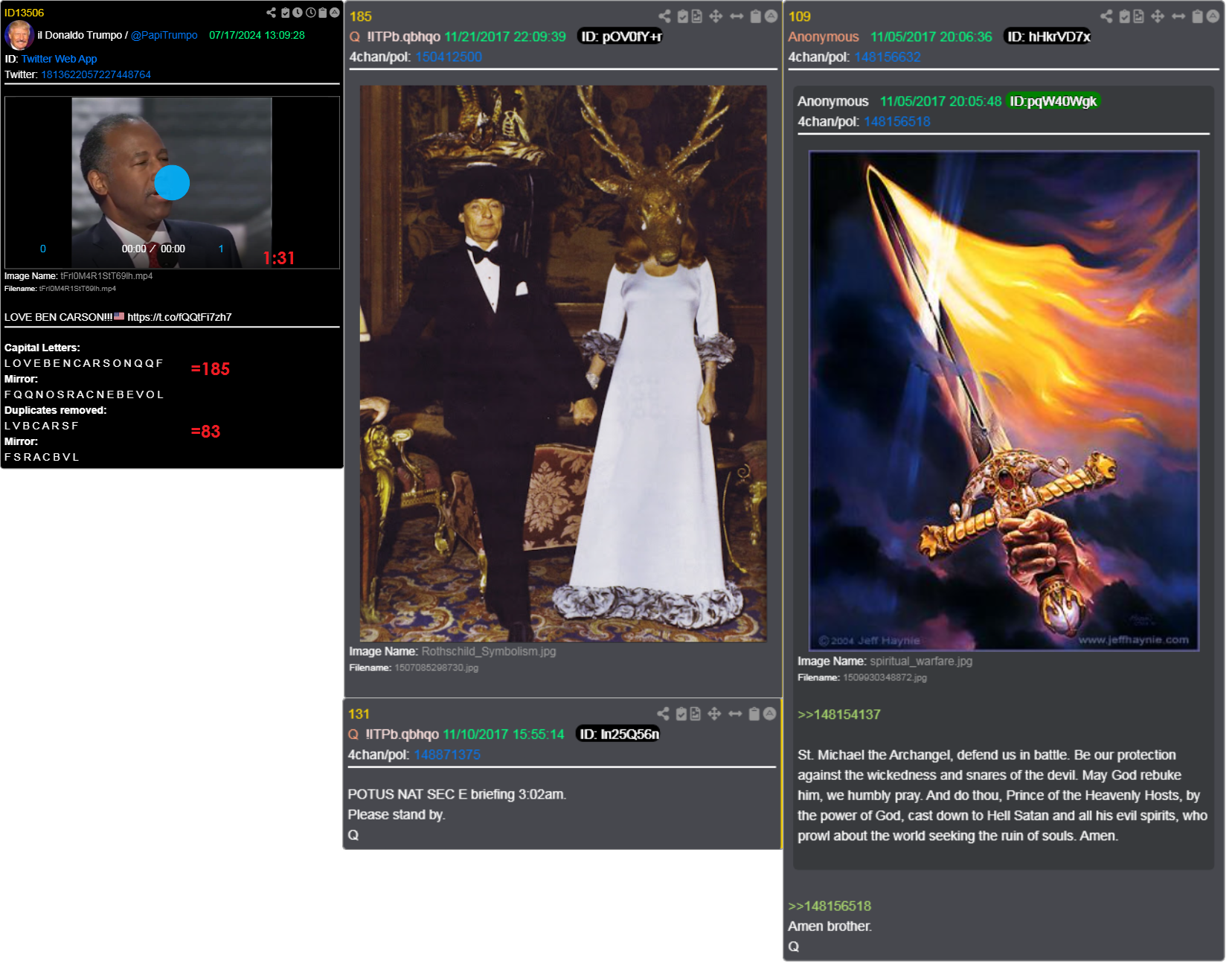The image size is (1232, 969).
Task: Click post number 109
Action: (800, 16)
